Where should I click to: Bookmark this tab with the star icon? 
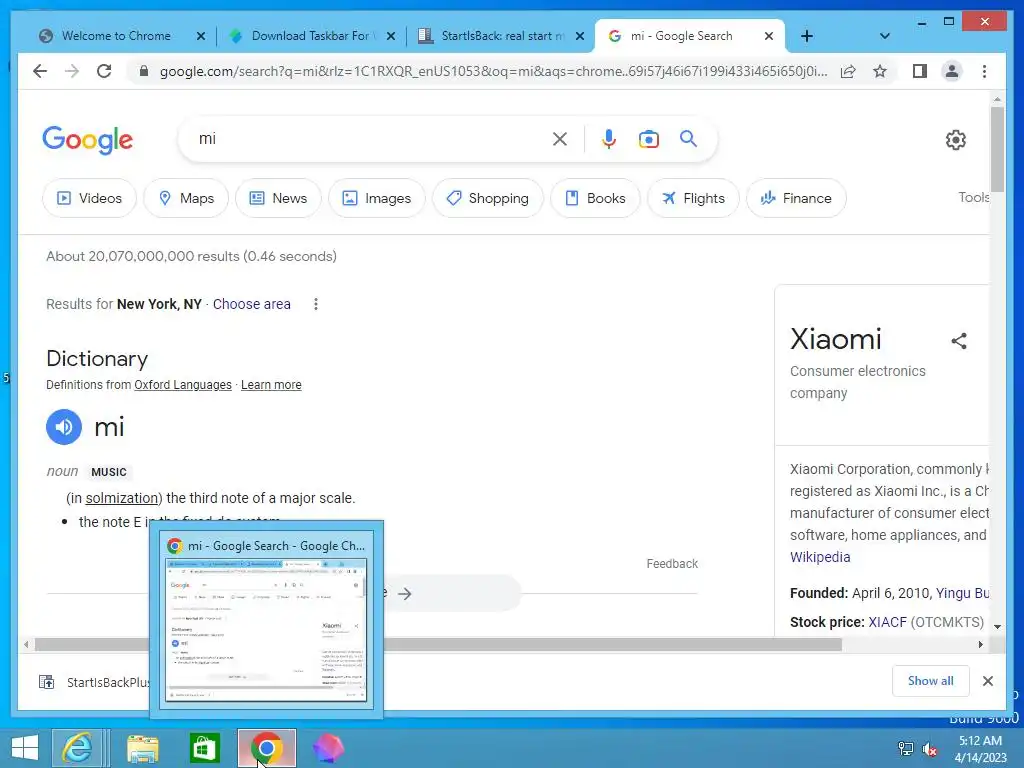pos(880,71)
